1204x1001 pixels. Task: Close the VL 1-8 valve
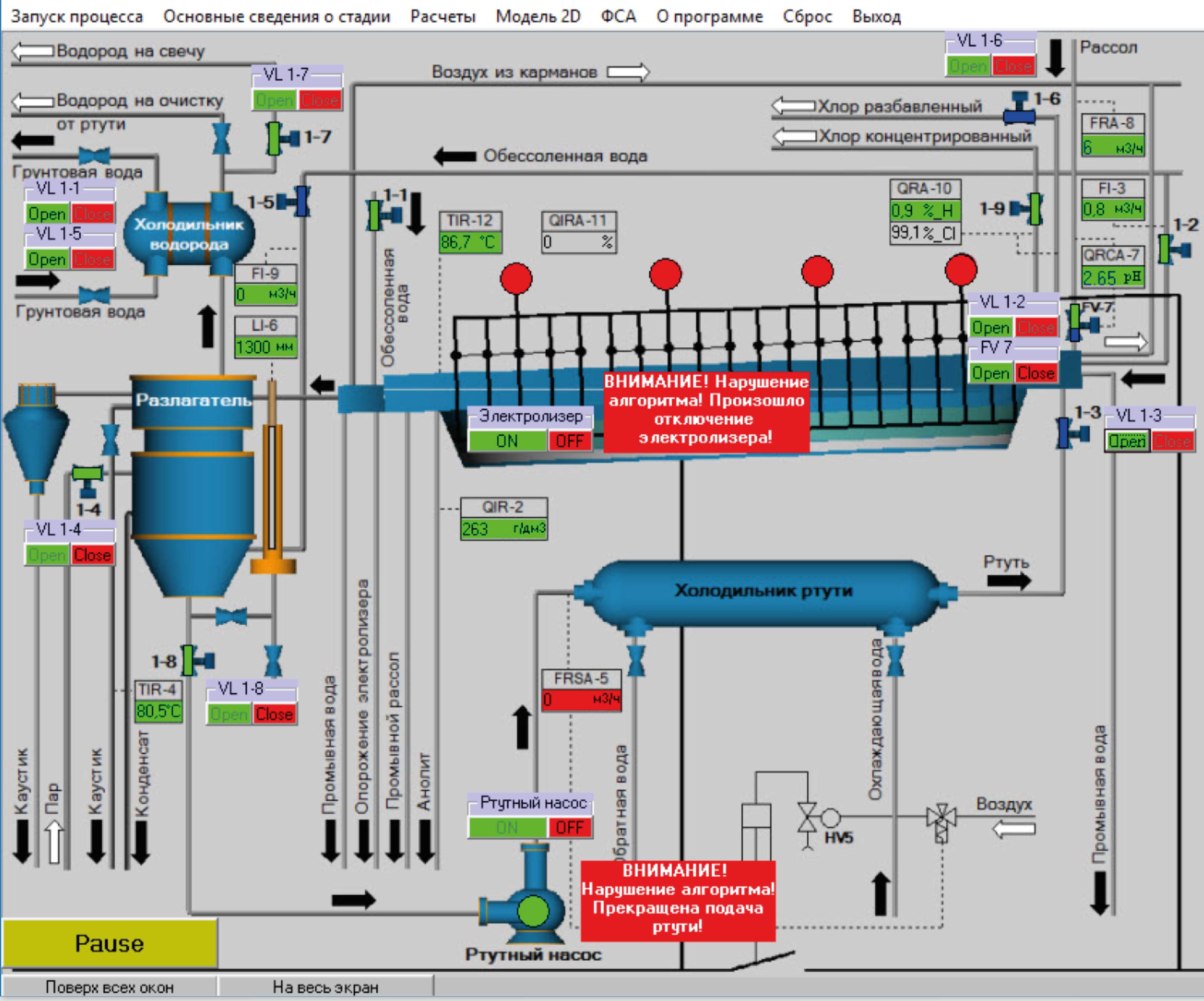[x=274, y=714]
